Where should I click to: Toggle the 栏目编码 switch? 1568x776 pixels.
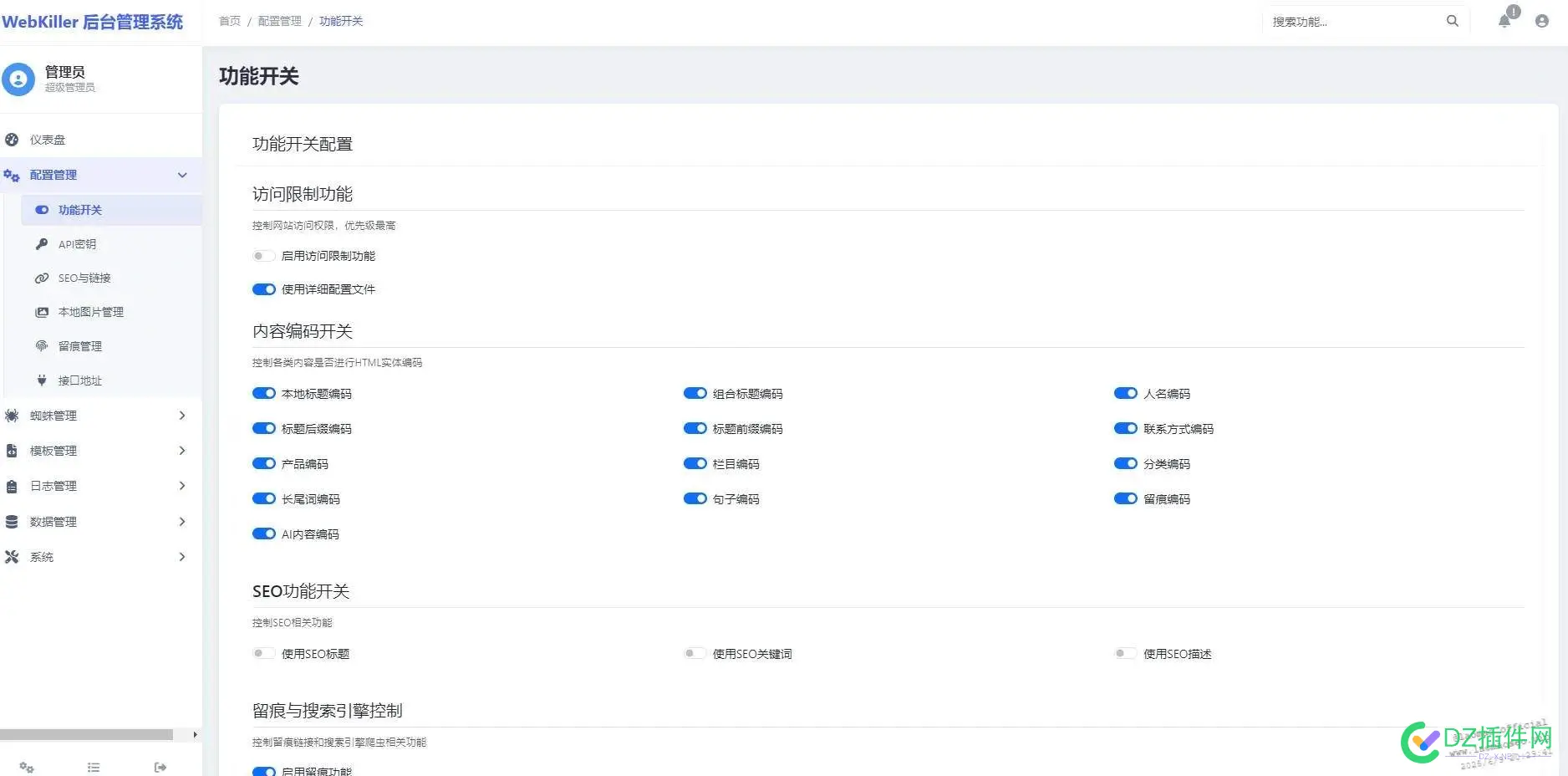click(x=695, y=463)
